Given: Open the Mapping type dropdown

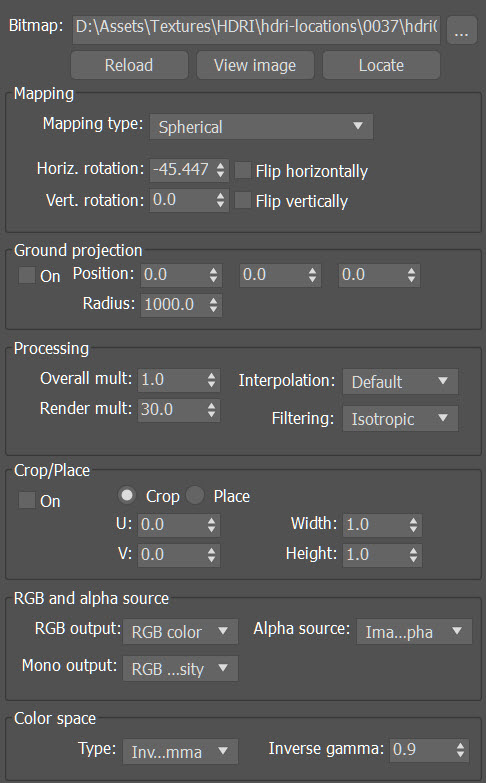Looking at the screenshot, I should pos(261,127).
